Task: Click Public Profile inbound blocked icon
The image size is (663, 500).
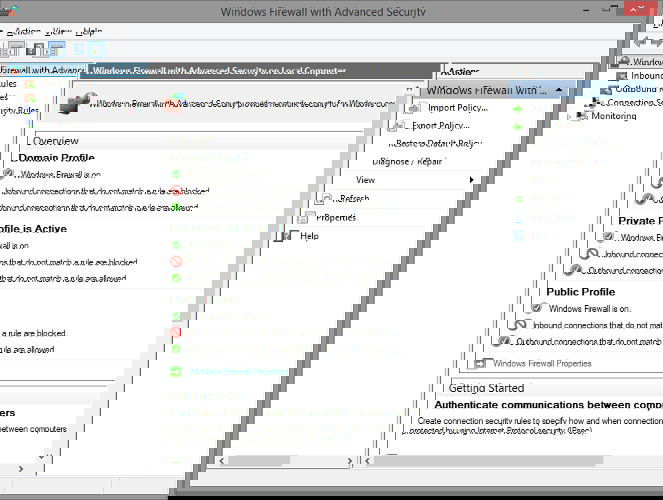Action: (x=518, y=325)
